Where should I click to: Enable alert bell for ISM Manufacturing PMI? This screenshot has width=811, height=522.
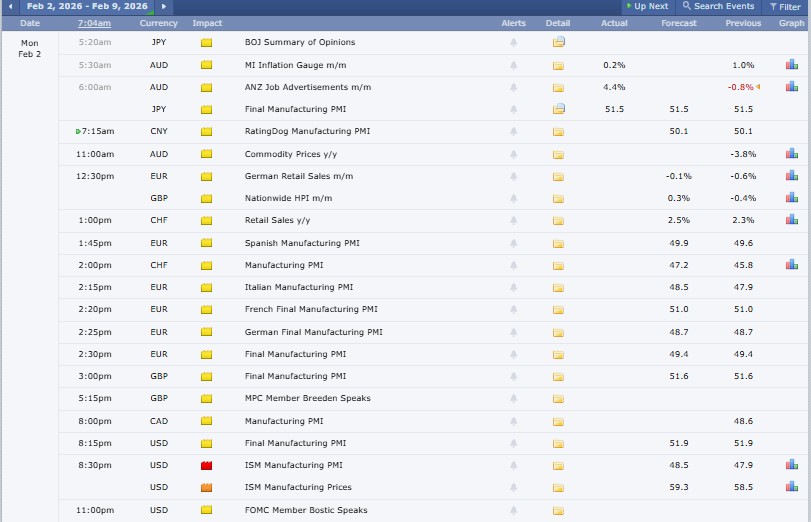click(x=514, y=466)
